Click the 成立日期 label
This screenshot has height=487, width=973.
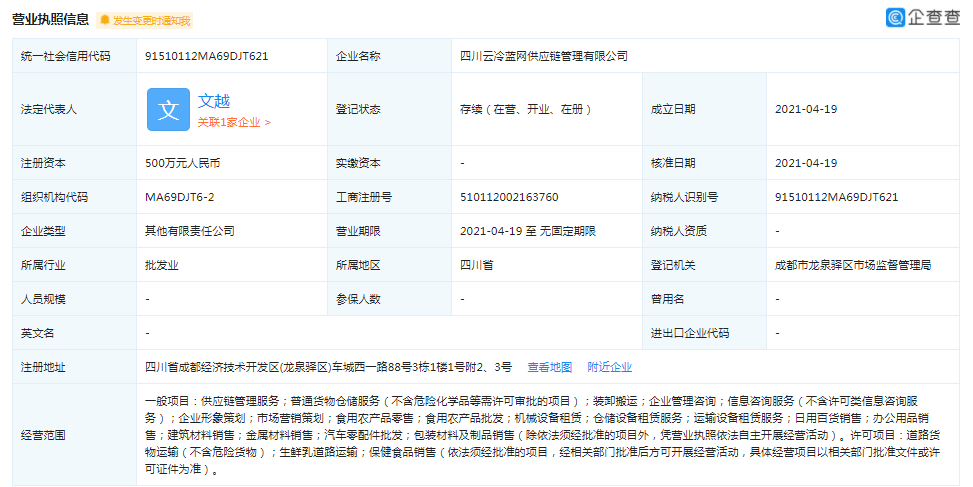(x=673, y=109)
